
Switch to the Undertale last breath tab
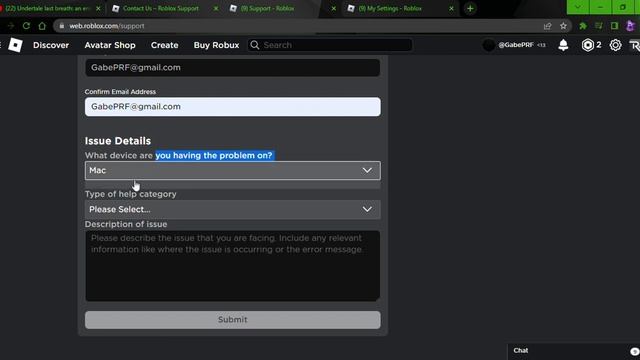(x=48, y=8)
